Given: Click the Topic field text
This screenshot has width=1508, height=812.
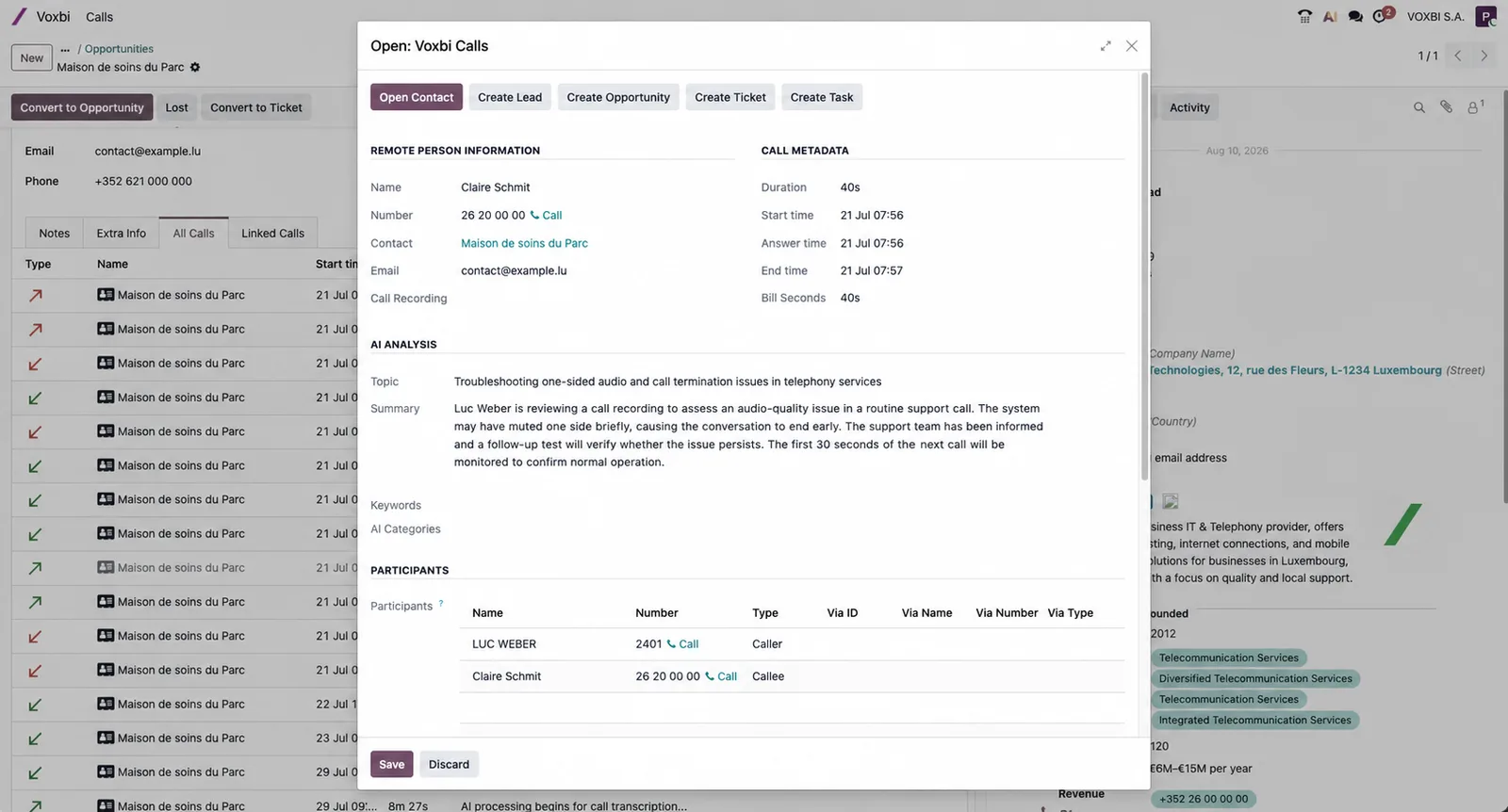Looking at the screenshot, I should tap(667, 382).
